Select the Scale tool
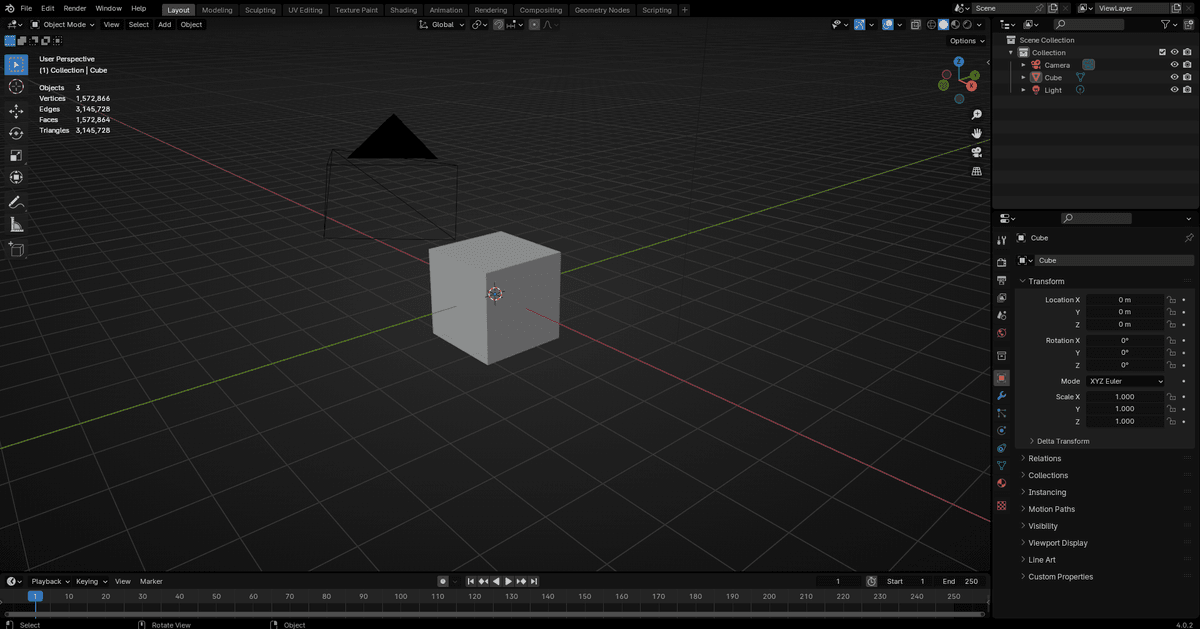Viewport: 1200px width, 629px height. tap(16, 155)
